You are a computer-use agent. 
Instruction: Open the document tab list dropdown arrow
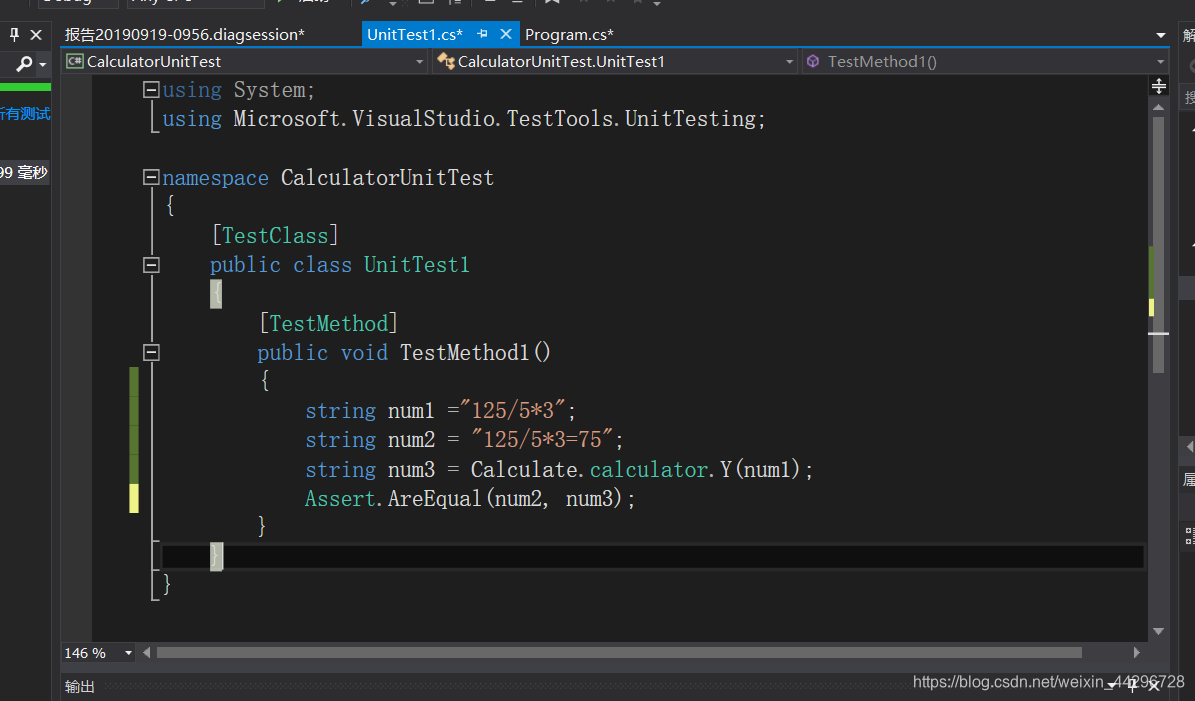1160,35
